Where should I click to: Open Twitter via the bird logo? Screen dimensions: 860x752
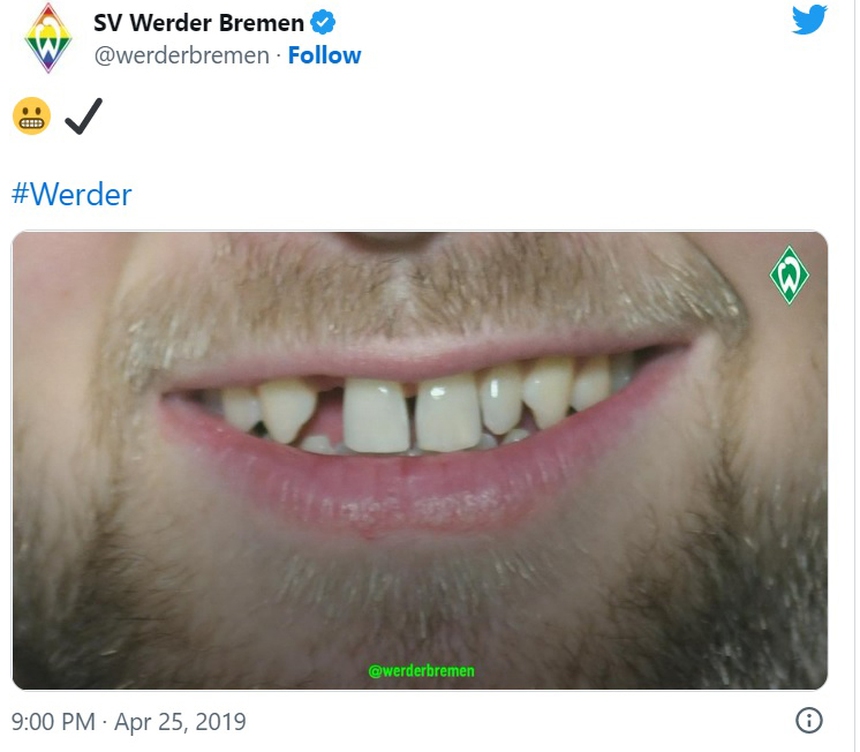click(809, 20)
